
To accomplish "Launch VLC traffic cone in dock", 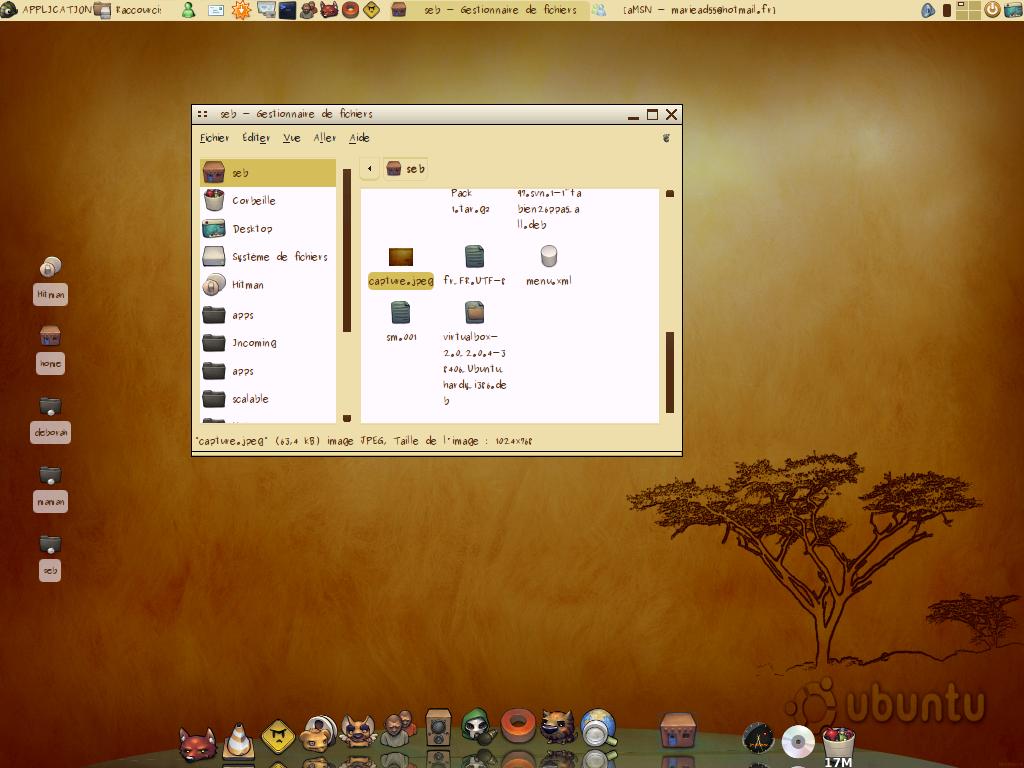I will [238, 740].
